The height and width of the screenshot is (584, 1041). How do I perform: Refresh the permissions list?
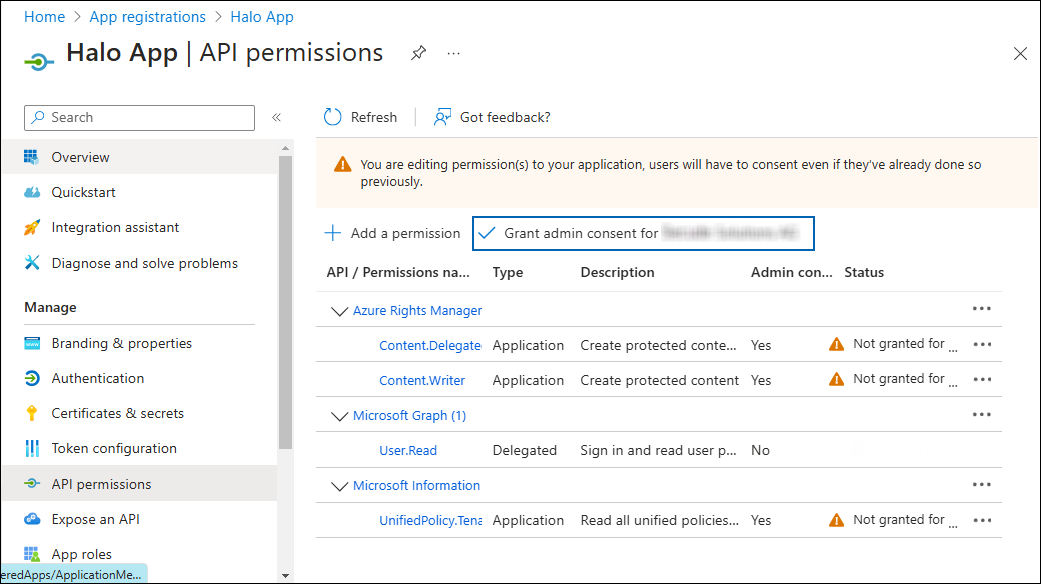[x=361, y=117]
